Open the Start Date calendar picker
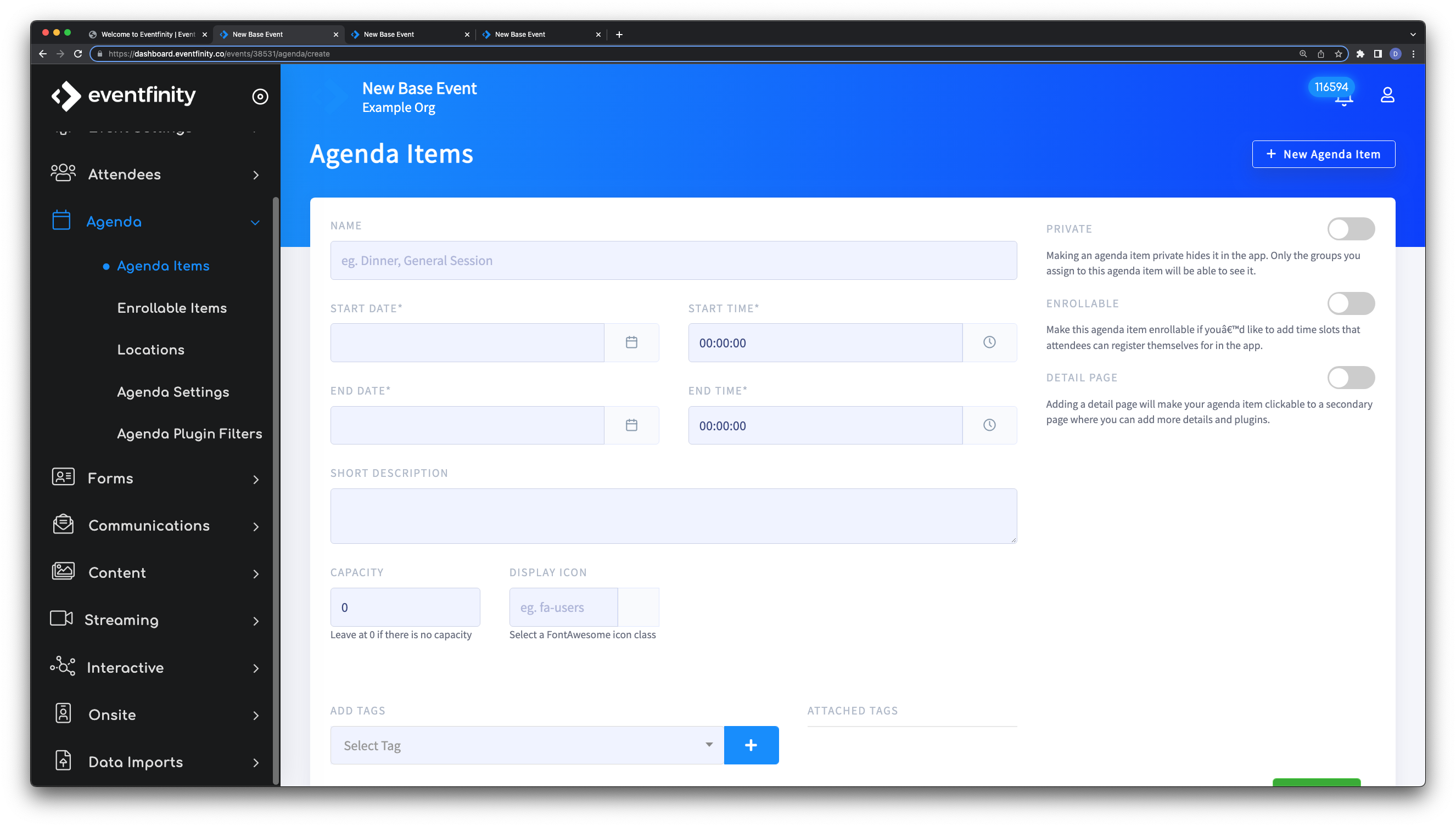Viewport: 1456px width, 827px height. click(x=632, y=342)
